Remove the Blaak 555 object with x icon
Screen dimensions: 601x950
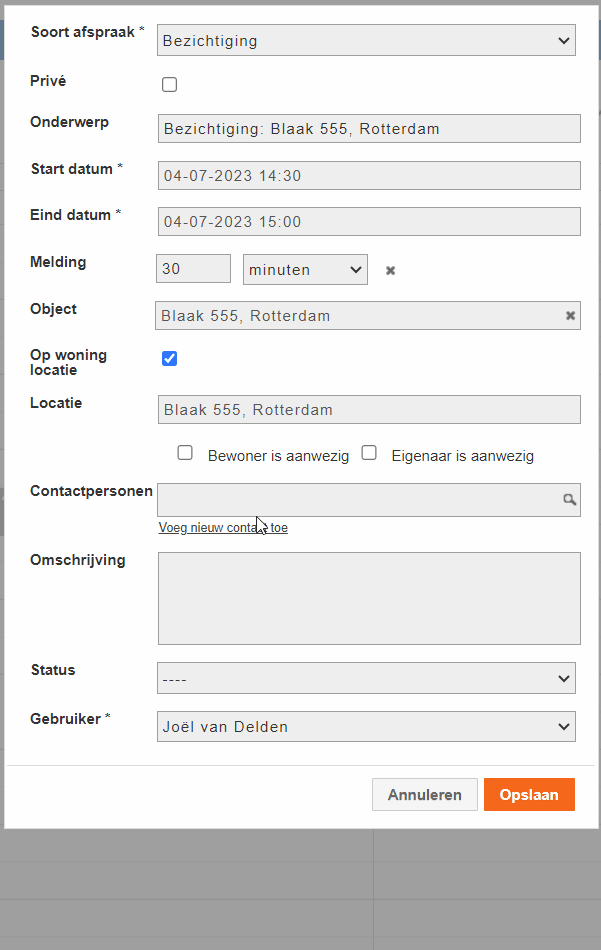(x=570, y=316)
